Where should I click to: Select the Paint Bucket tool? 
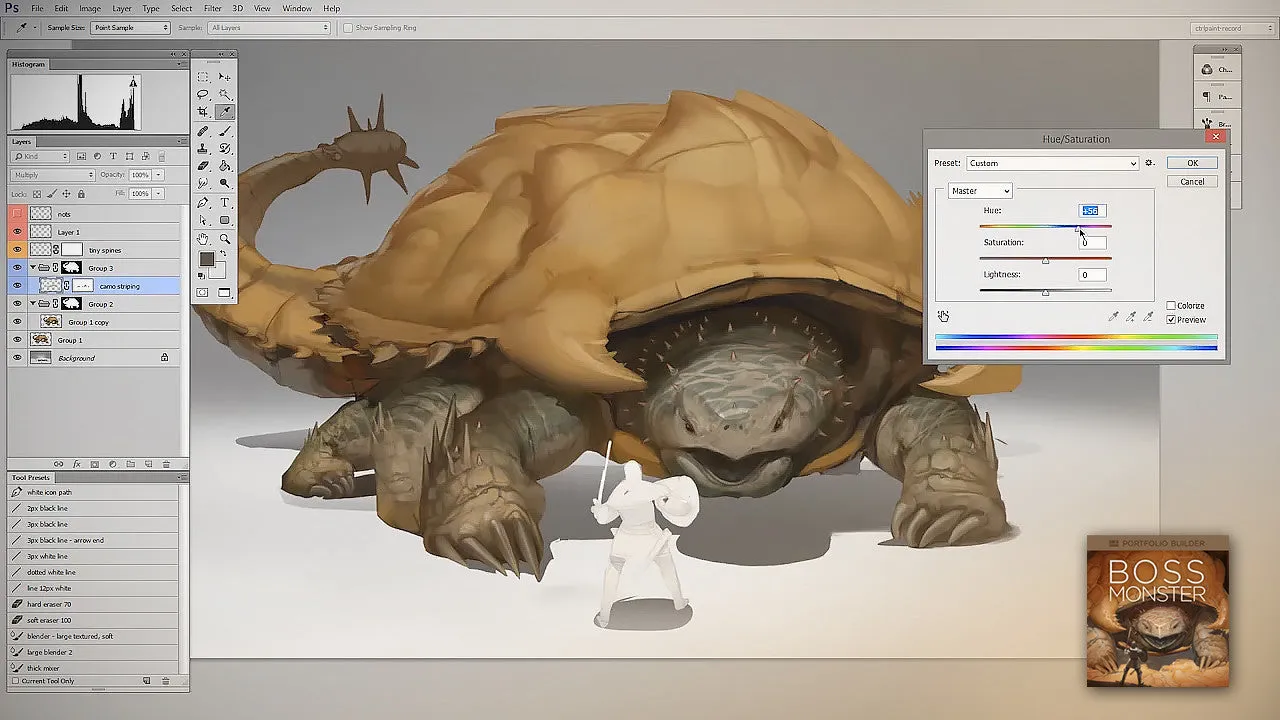(x=225, y=166)
